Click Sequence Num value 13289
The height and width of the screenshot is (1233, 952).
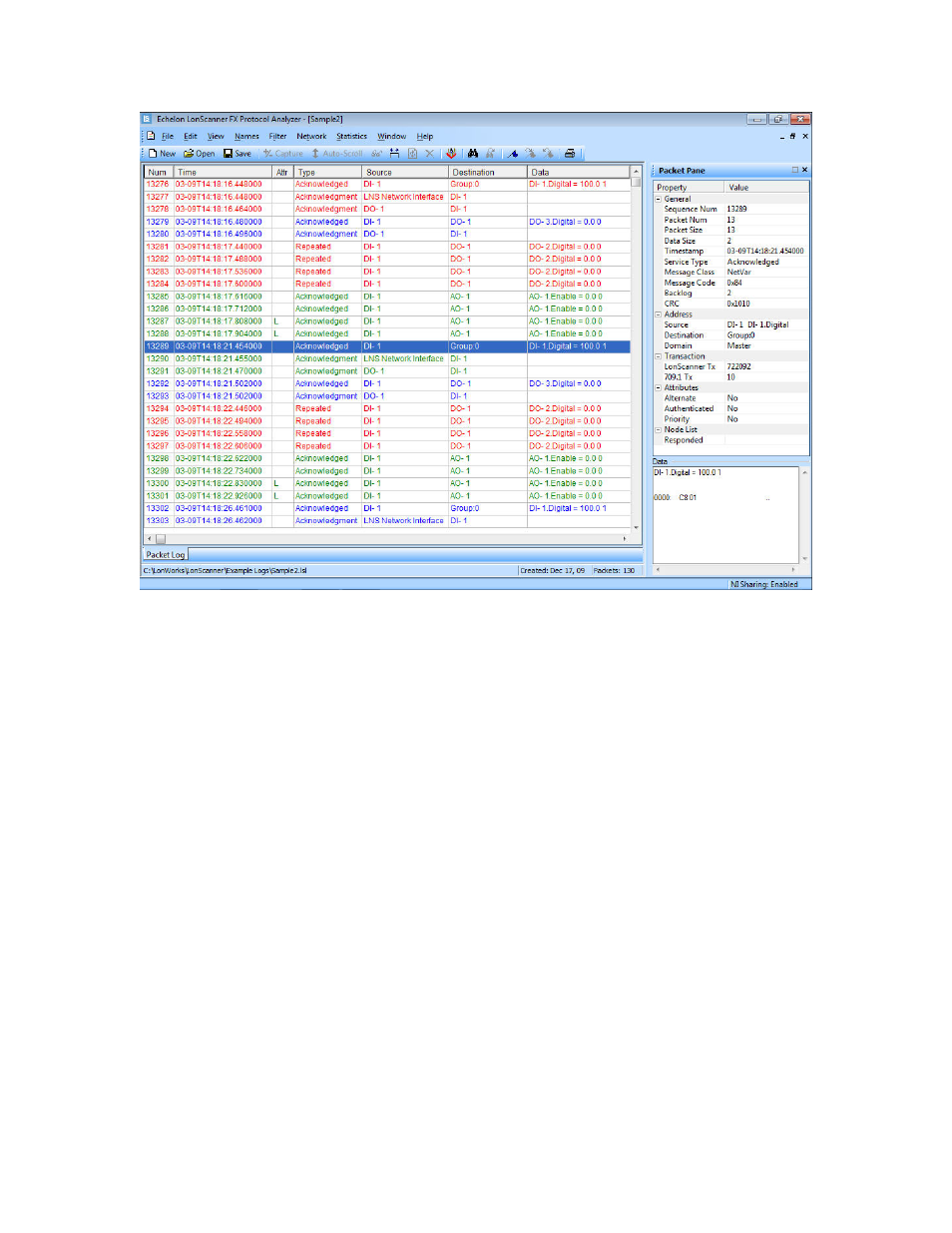[736, 209]
